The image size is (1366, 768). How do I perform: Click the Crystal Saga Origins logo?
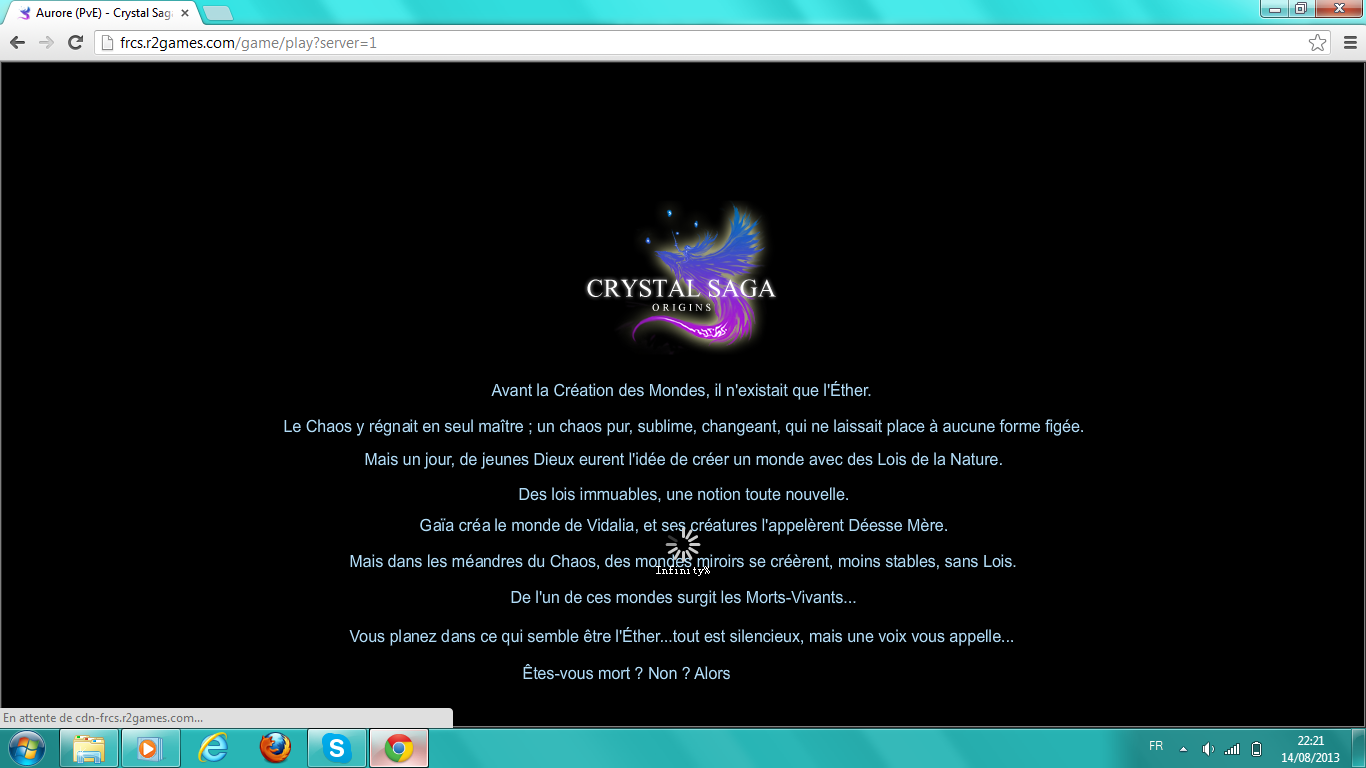(x=681, y=278)
